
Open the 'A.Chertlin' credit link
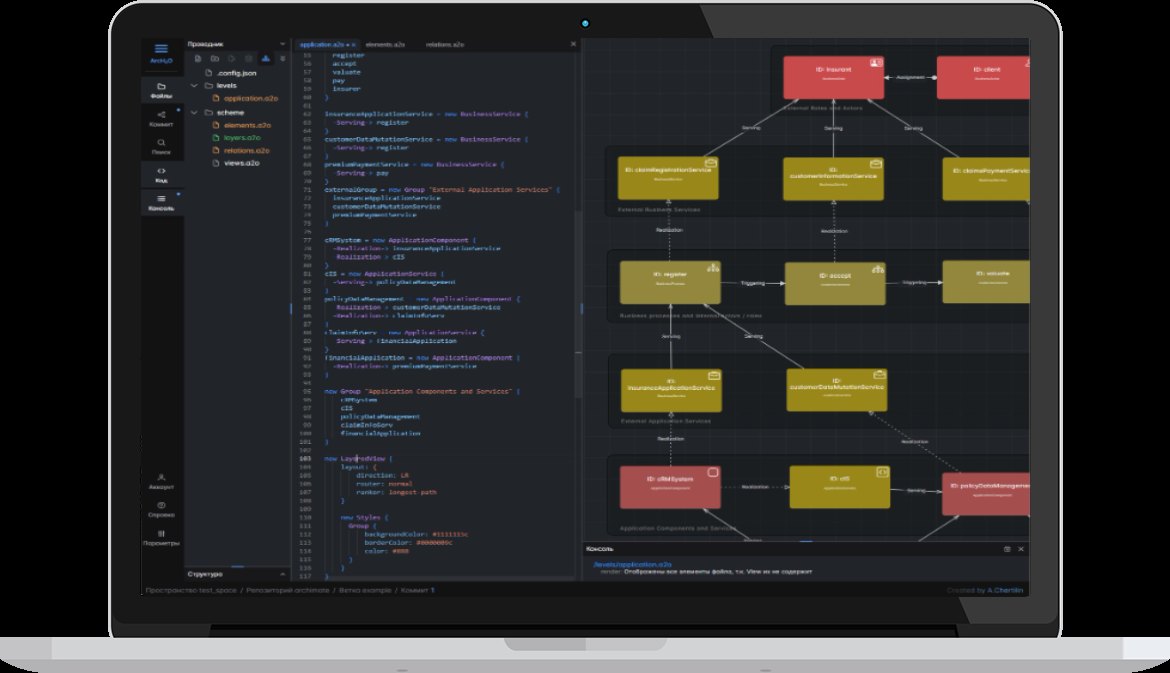coord(1005,590)
